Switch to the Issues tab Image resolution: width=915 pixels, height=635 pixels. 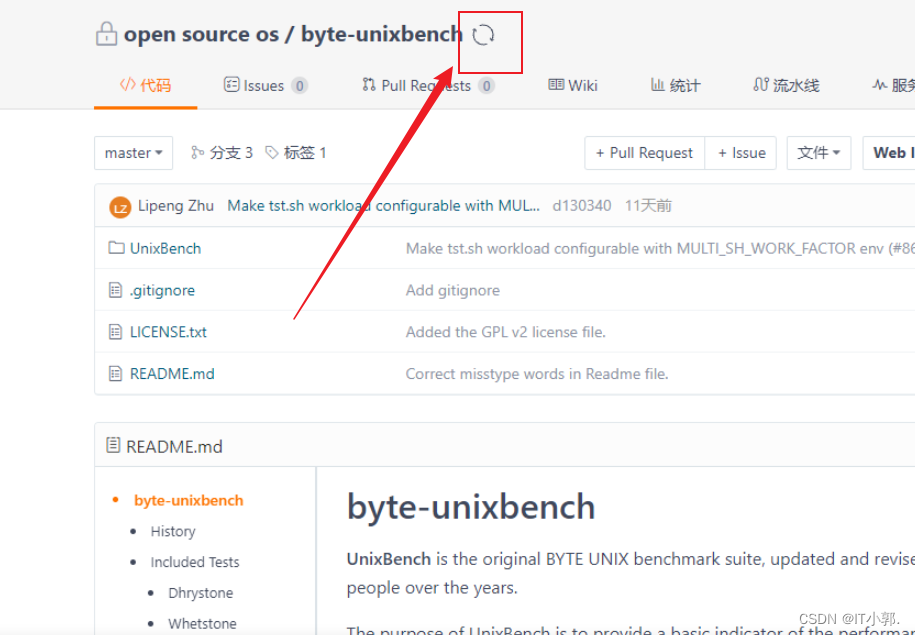266,86
